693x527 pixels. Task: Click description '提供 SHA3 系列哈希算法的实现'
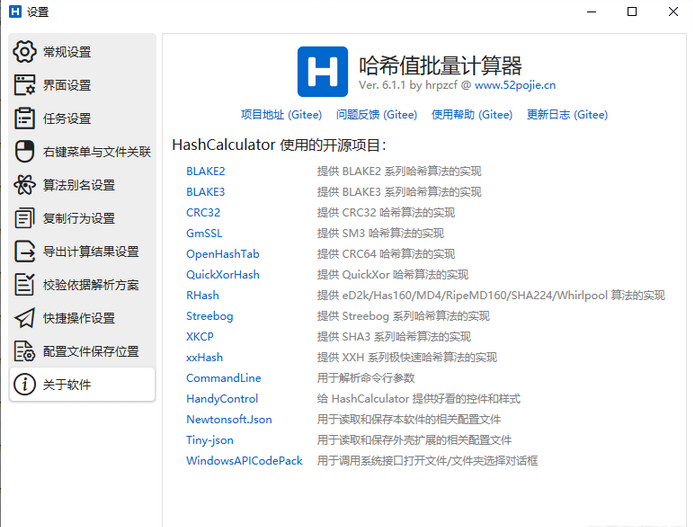tap(394, 336)
